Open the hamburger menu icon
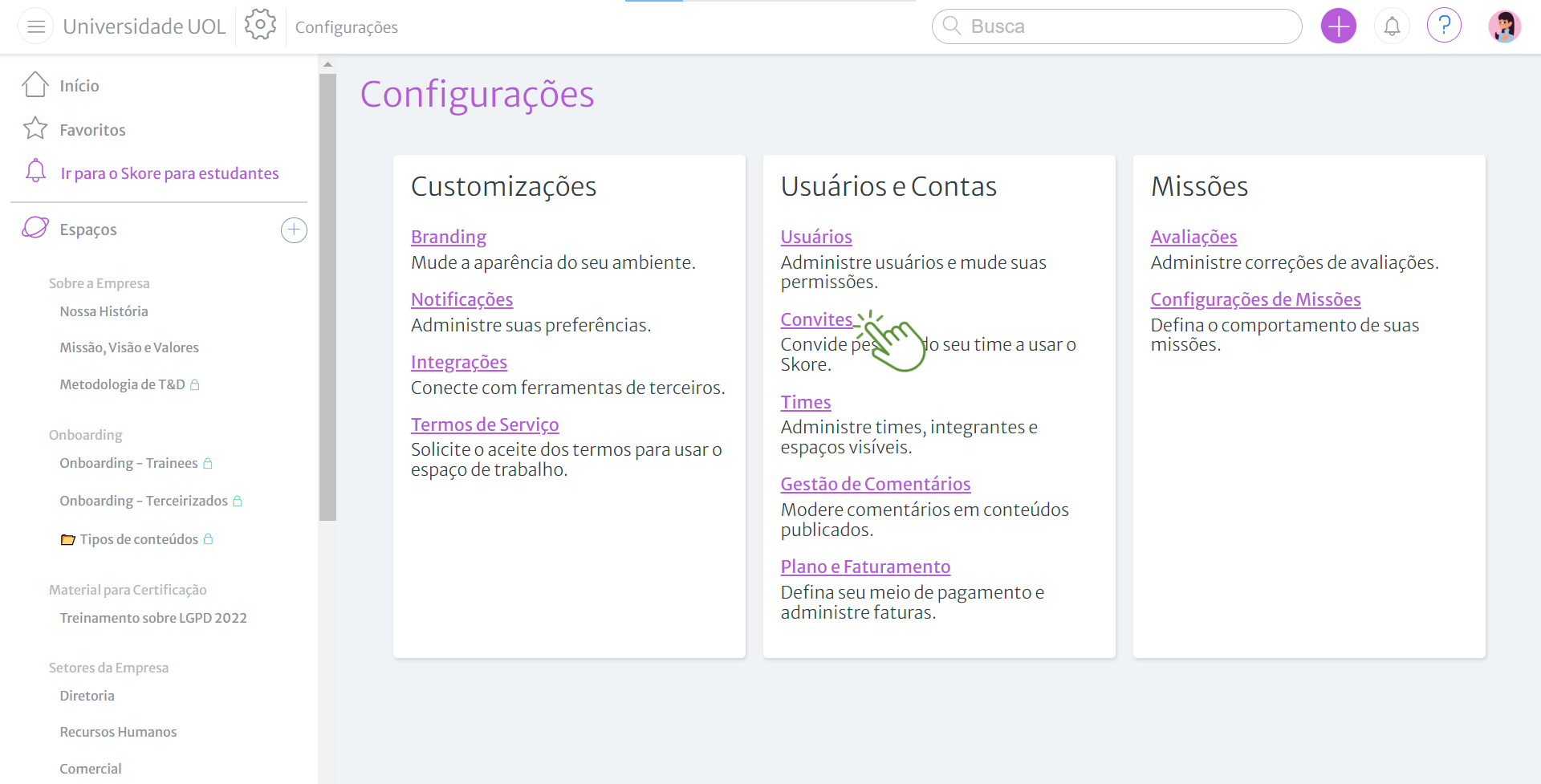Screen dimensions: 1541x784 [36, 26]
